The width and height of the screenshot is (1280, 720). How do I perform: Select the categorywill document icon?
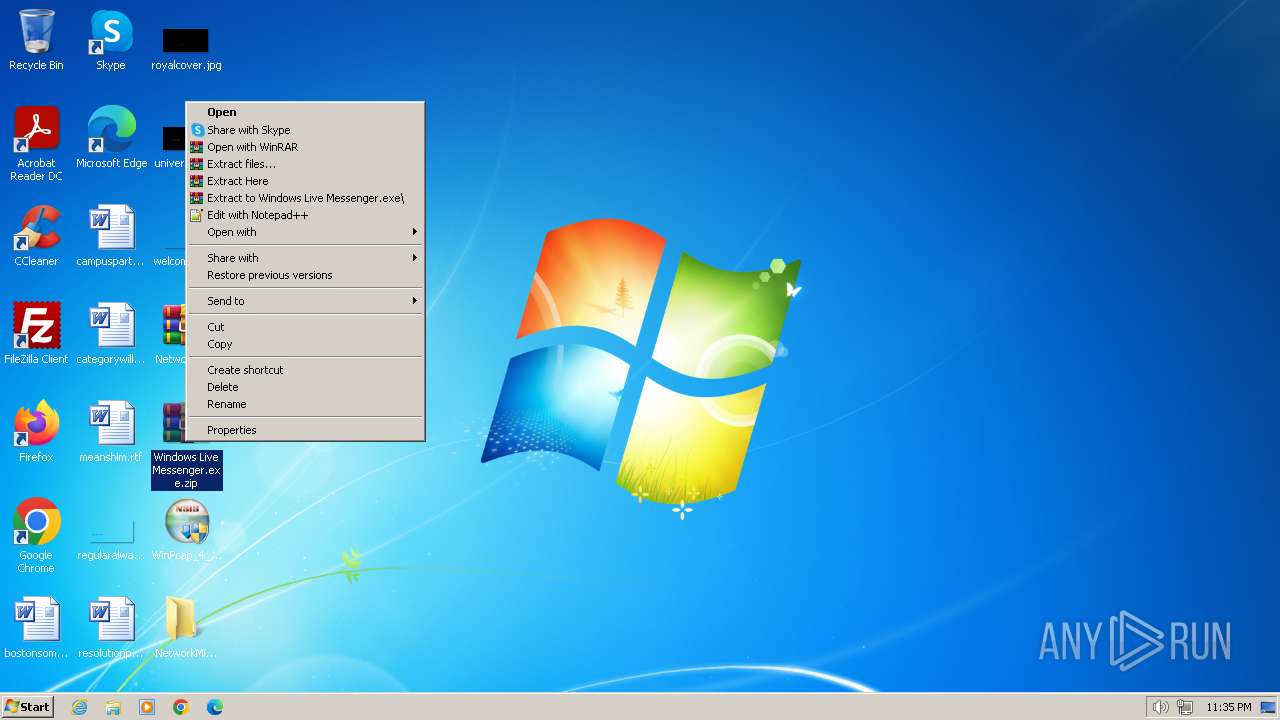[x=111, y=334]
